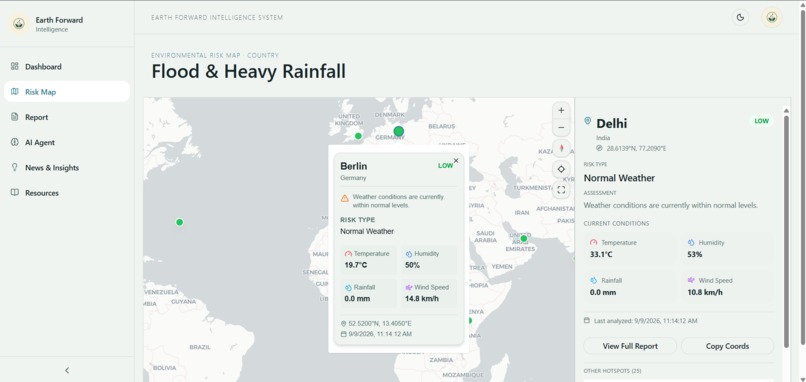
Task: Open the user profile avatar
Action: [x=772, y=17]
